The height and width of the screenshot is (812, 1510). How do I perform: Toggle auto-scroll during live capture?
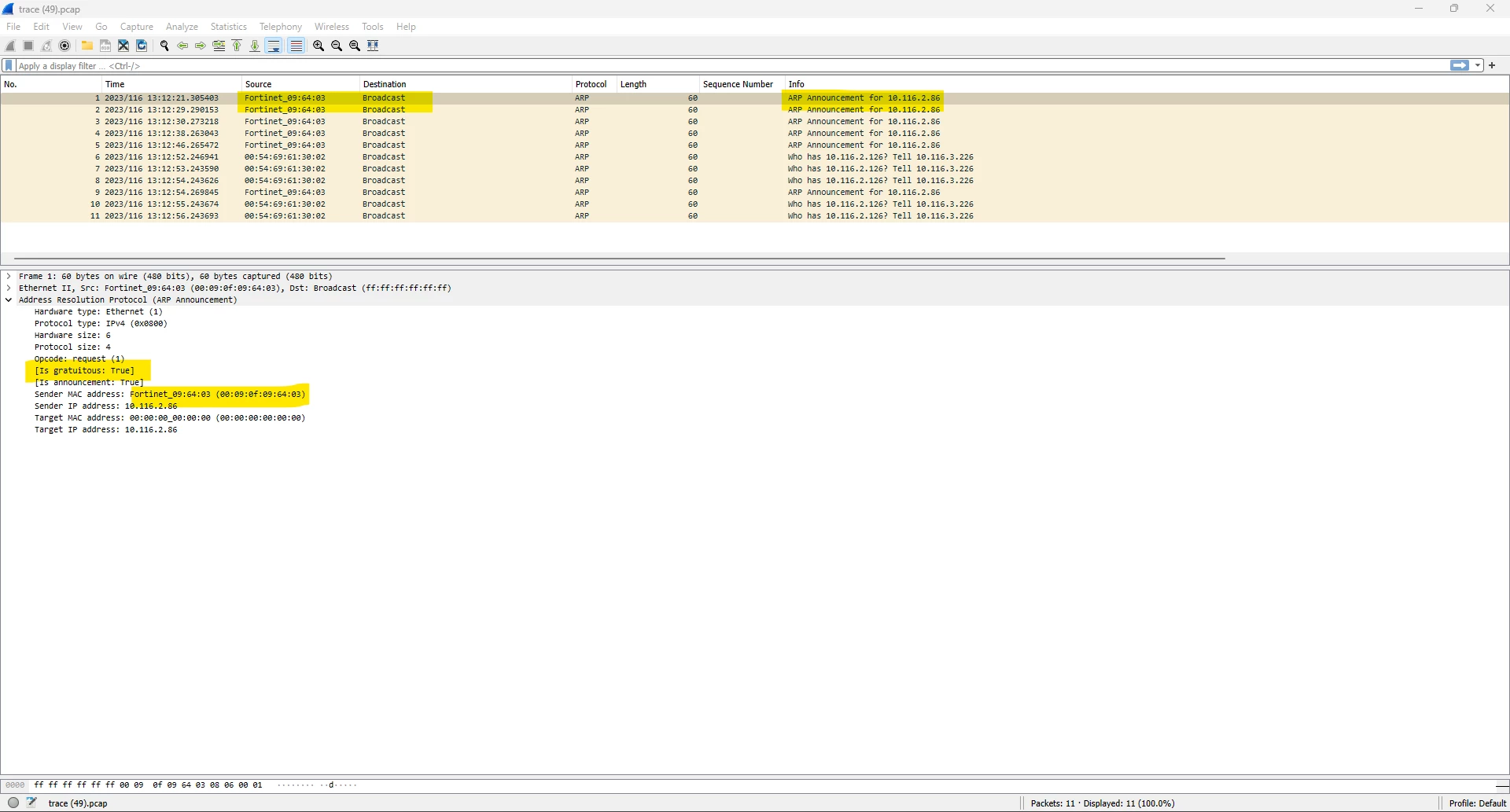[x=274, y=46]
